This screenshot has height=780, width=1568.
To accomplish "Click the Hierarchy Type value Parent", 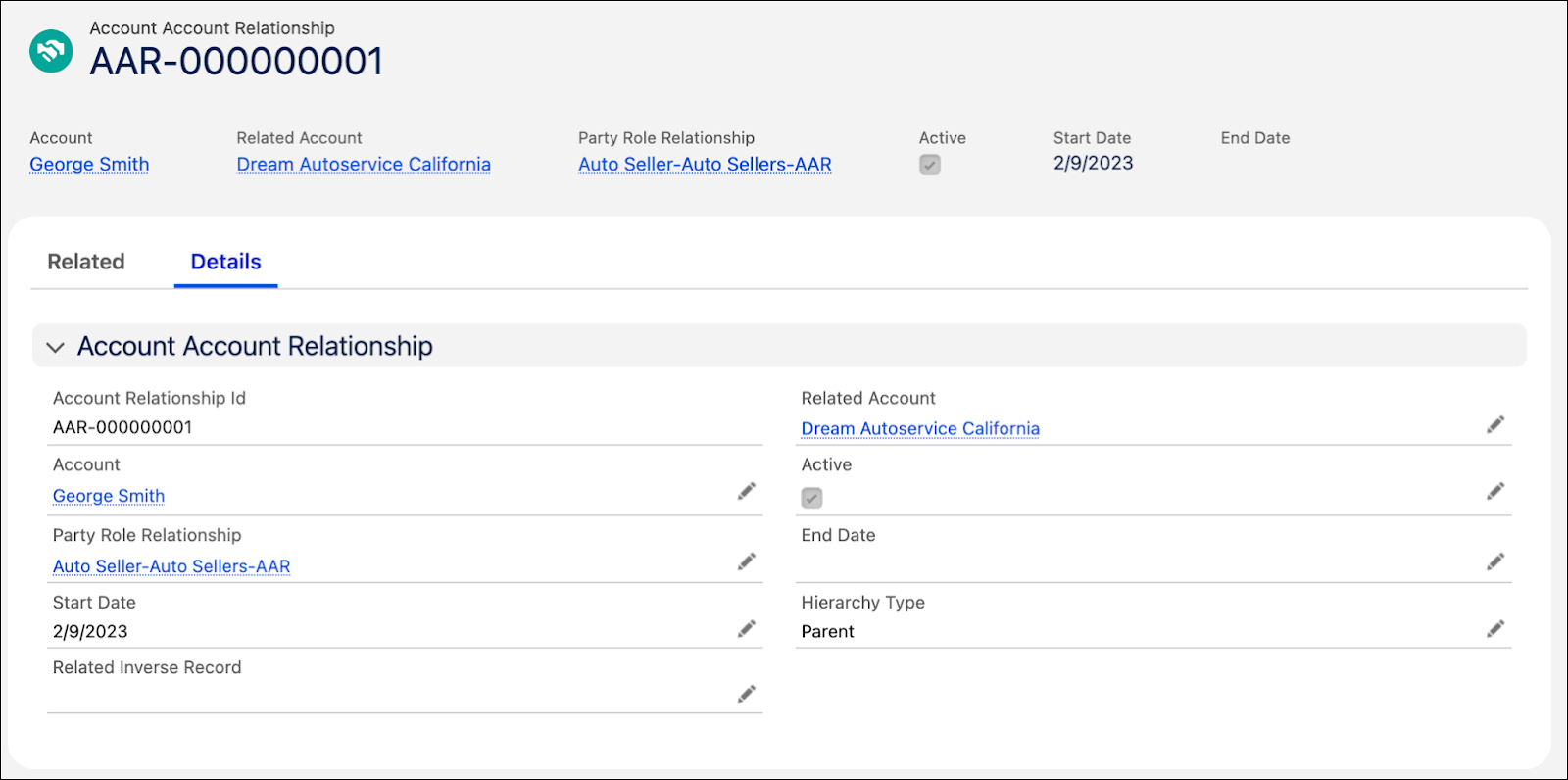I will click(x=827, y=631).
